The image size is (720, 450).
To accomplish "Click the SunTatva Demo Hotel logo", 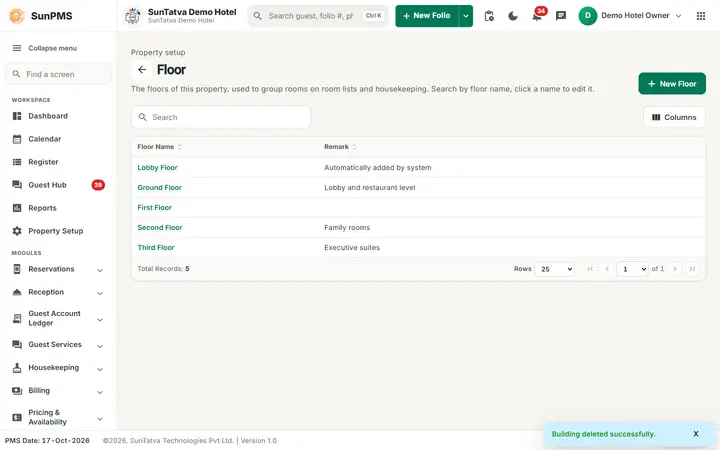I will coord(133,16).
